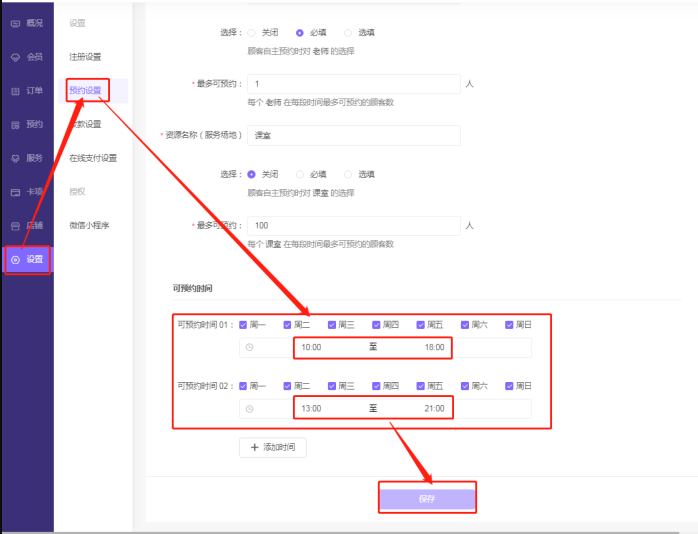The image size is (698, 534).
Task: Select 必填 radio for 课室 selection
Action: point(300,174)
